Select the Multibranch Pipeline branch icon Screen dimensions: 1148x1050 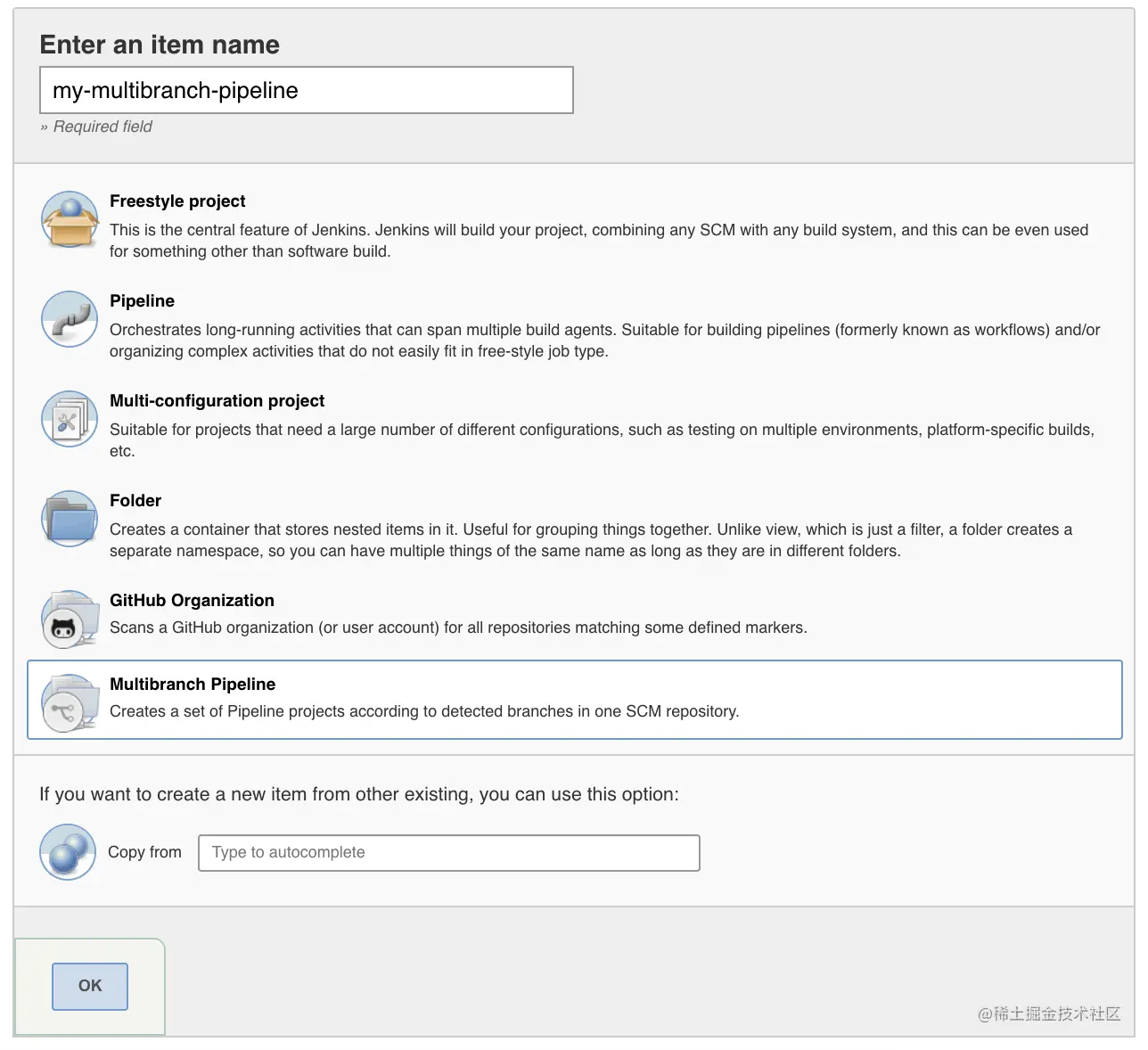point(70,702)
